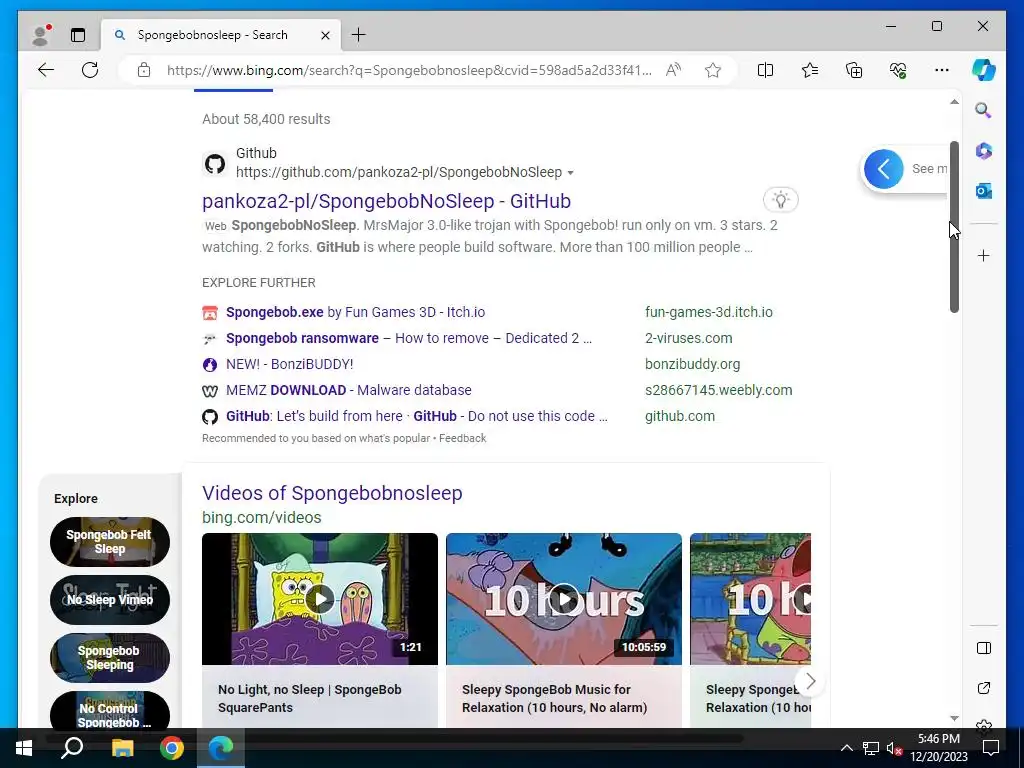Select No Control Spongebob explore chip
This screenshot has height=768, width=1024.
110,711
